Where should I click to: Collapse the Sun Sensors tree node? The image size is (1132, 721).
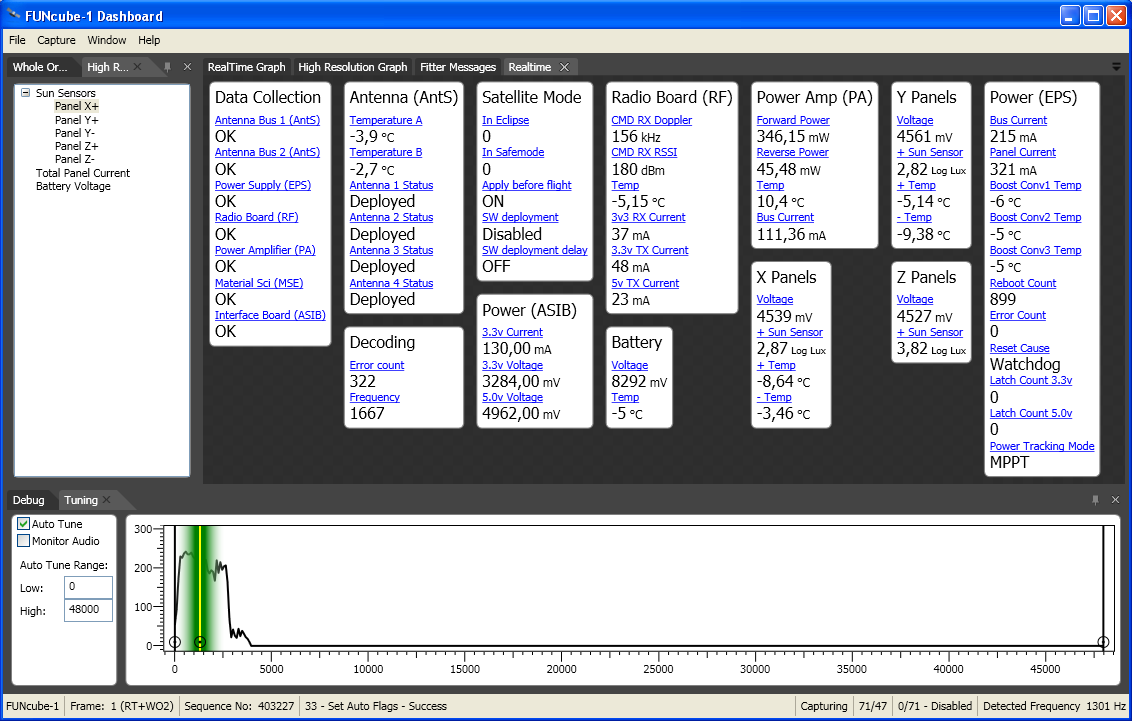click(25, 93)
